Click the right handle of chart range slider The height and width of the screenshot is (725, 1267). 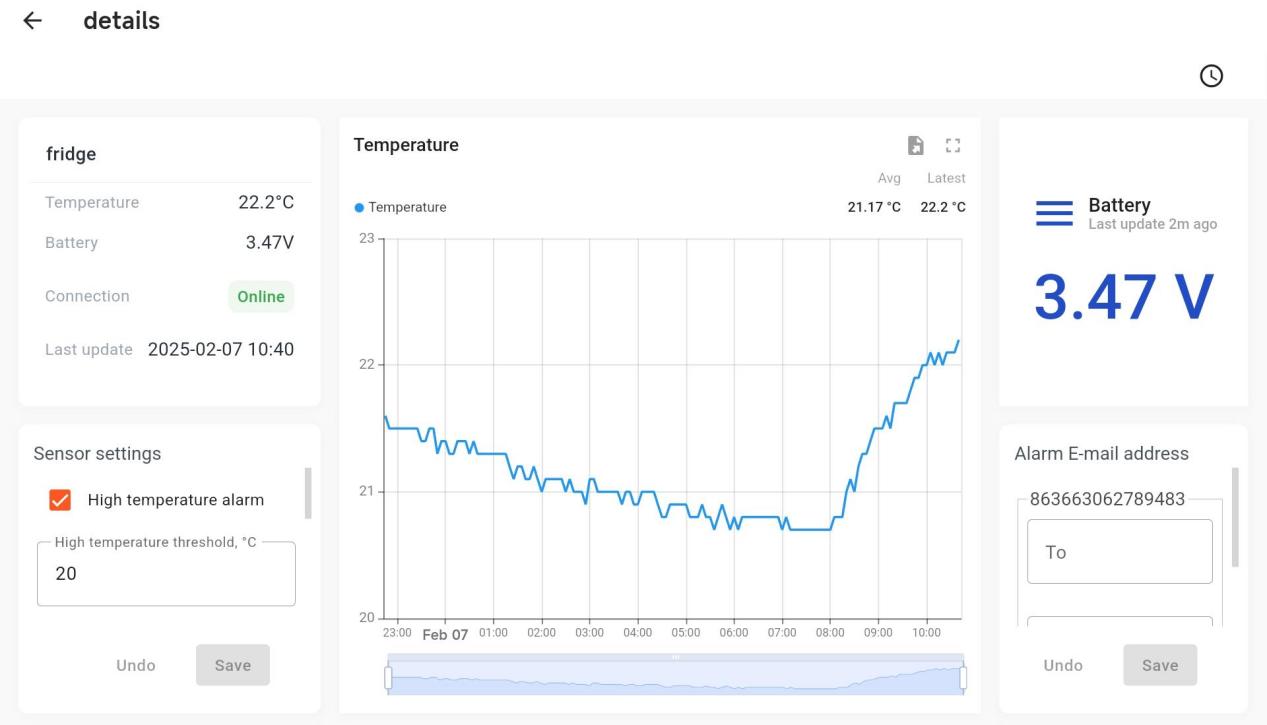pos(963,678)
